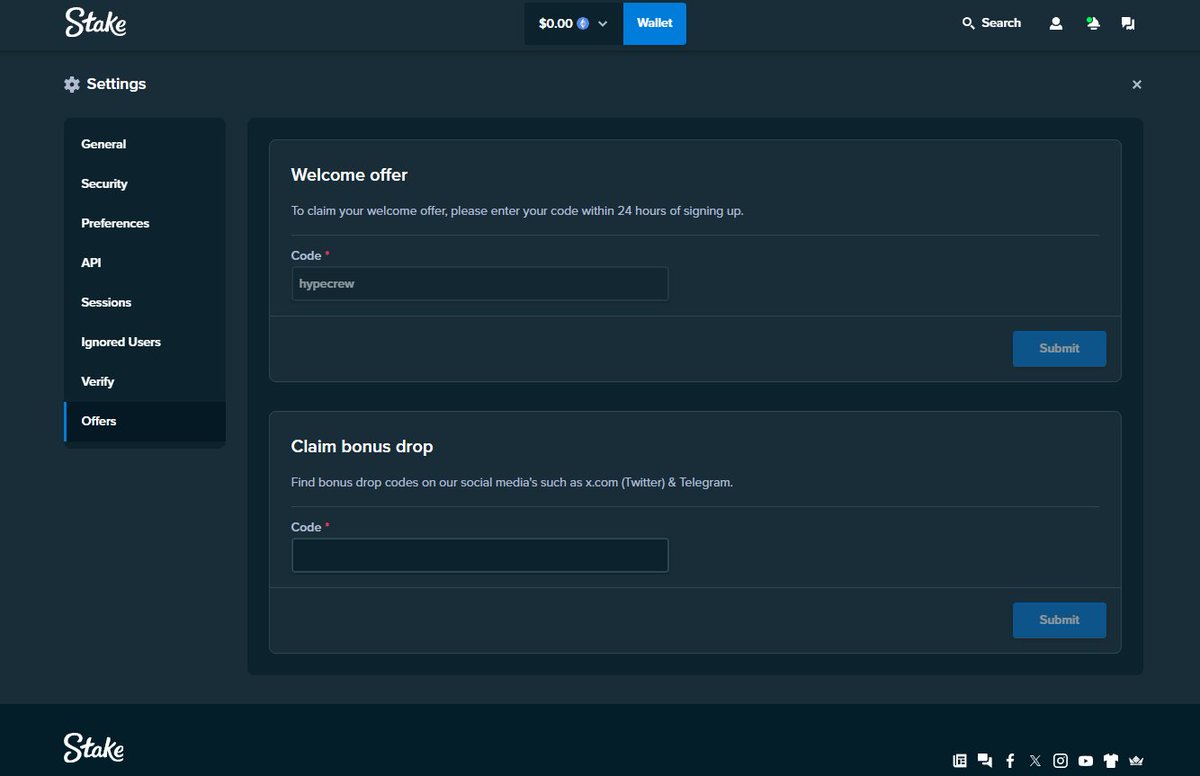Close the Settings panel
Viewport: 1200px width, 776px height.
click(1136, 85)
